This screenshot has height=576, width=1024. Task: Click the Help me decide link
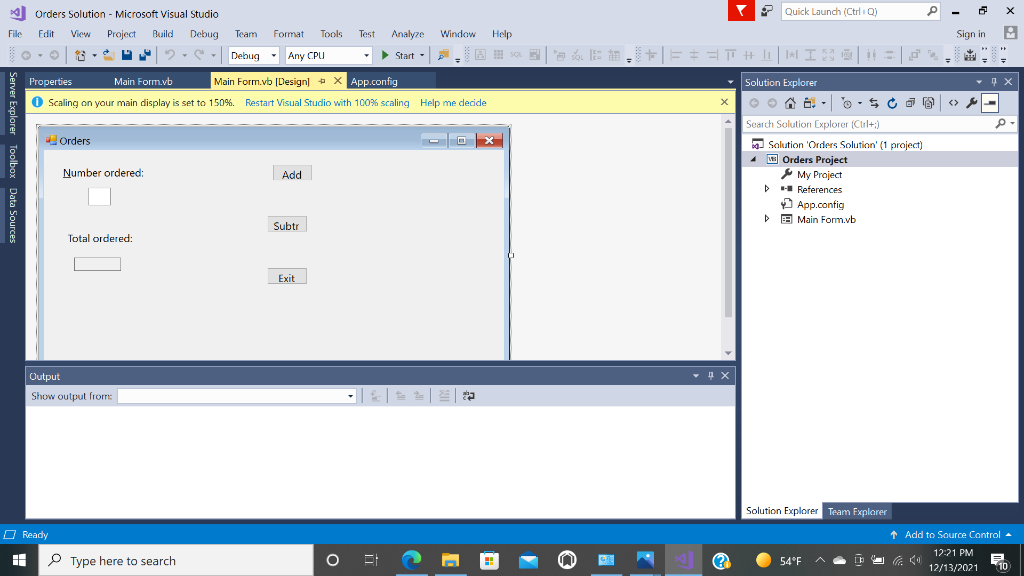(453, 103)
